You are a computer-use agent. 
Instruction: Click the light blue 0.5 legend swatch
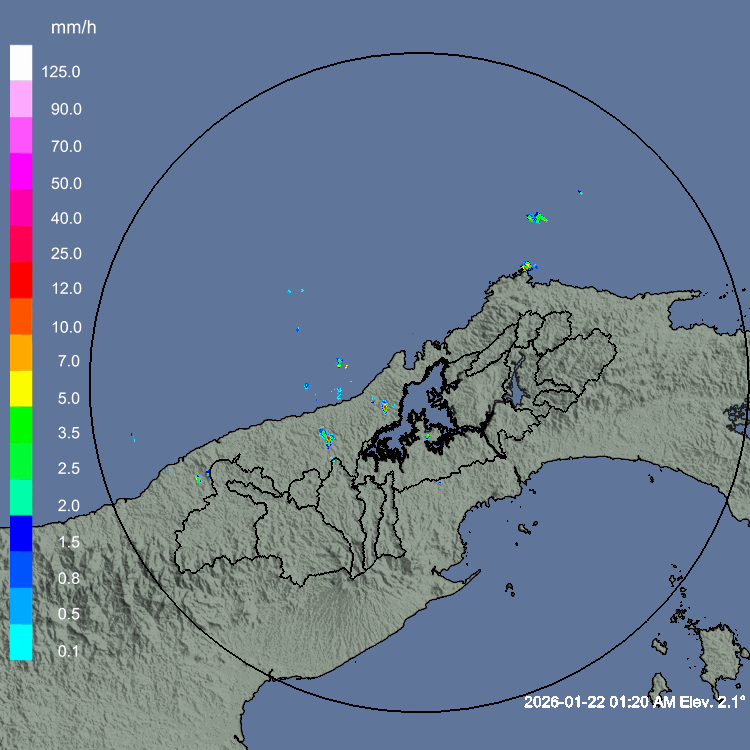pos(21,606)
